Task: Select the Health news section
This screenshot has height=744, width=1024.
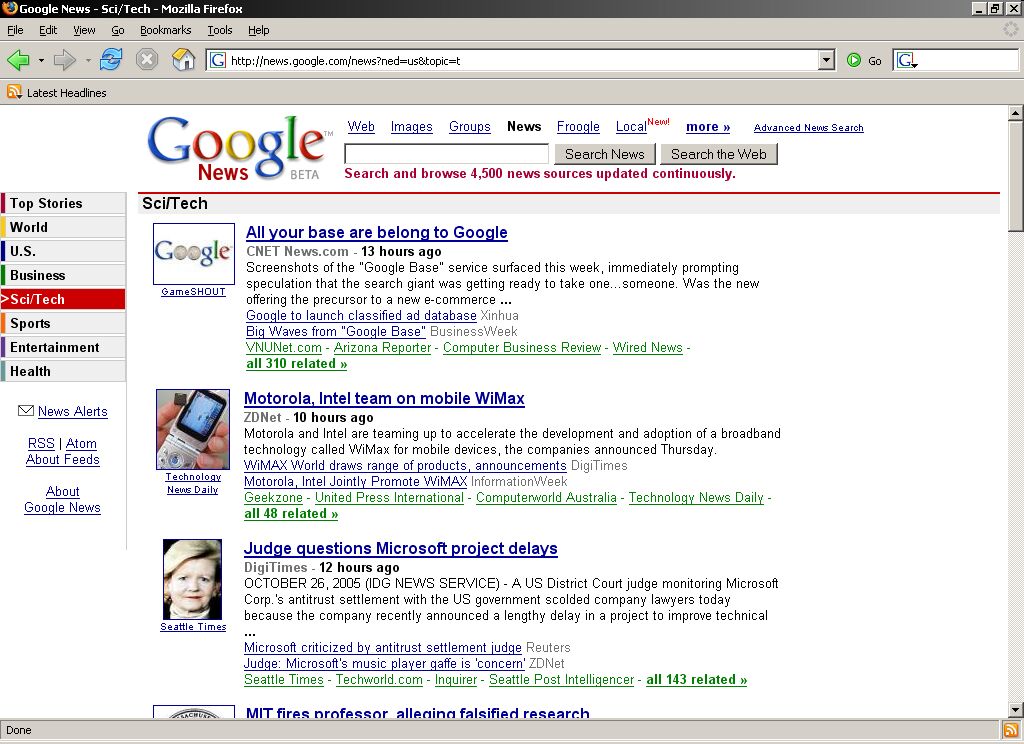Action: [x=63, y=371]
